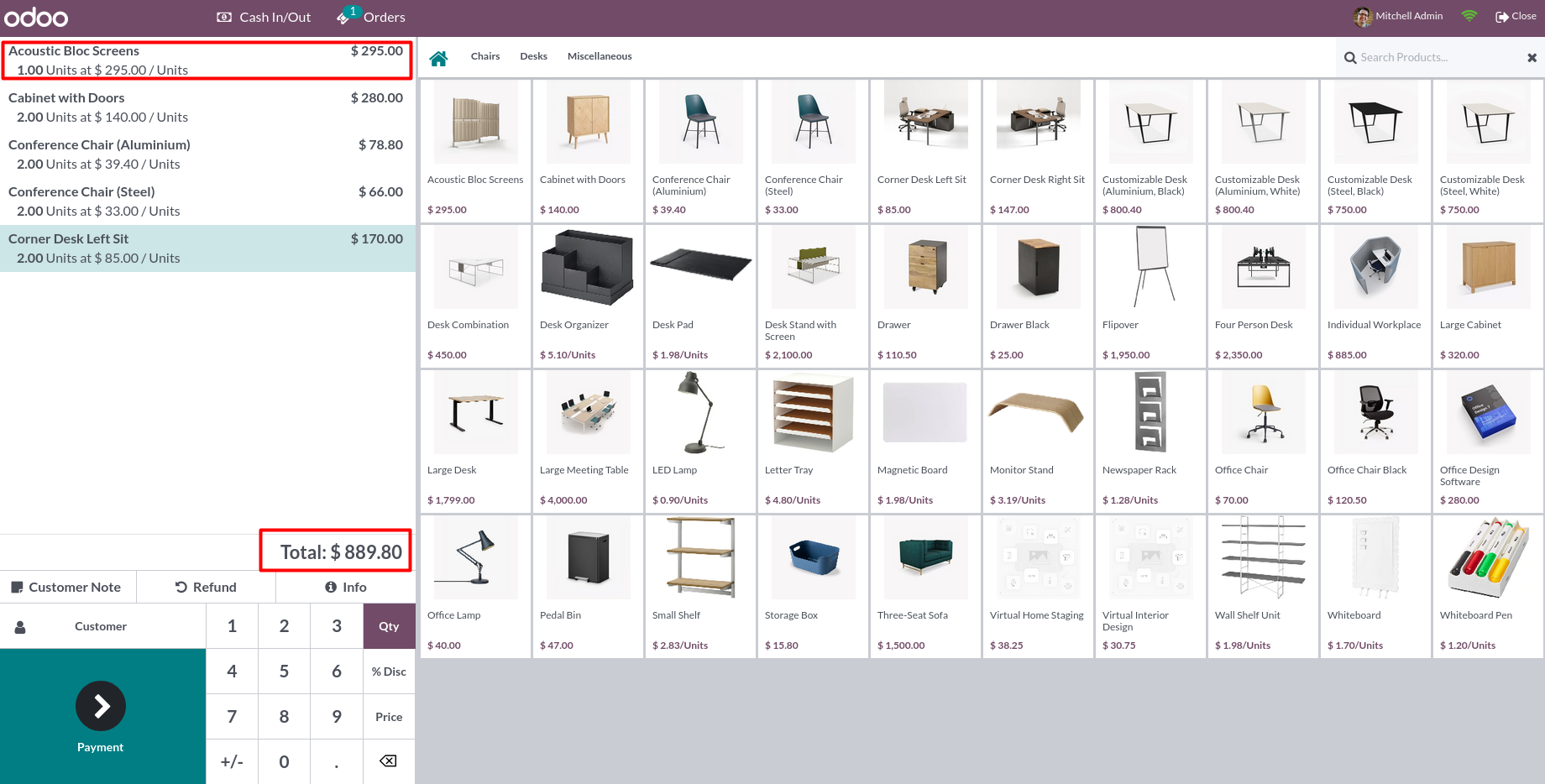Open product Info

coord(346,587)
